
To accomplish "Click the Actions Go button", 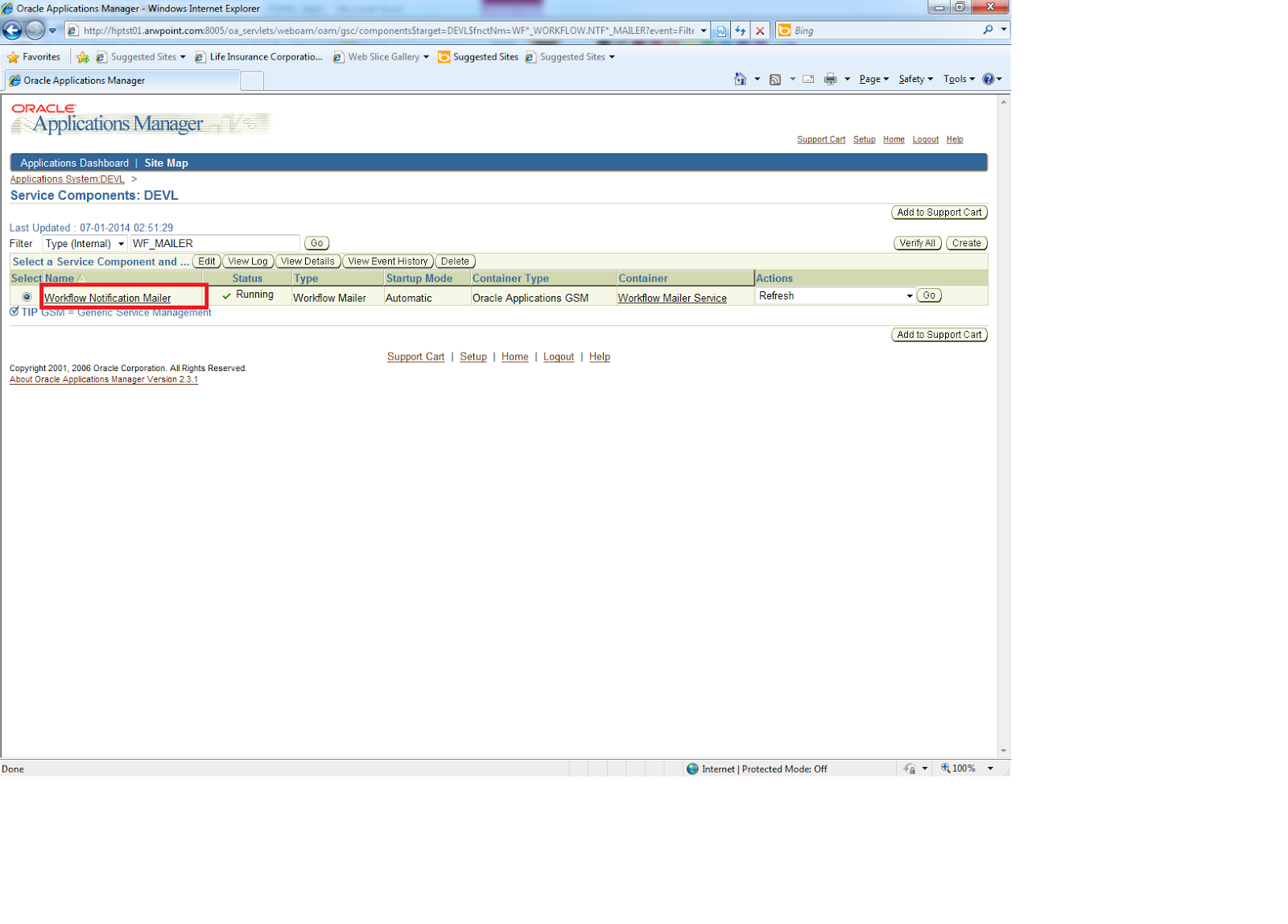I will click(929, 295).
